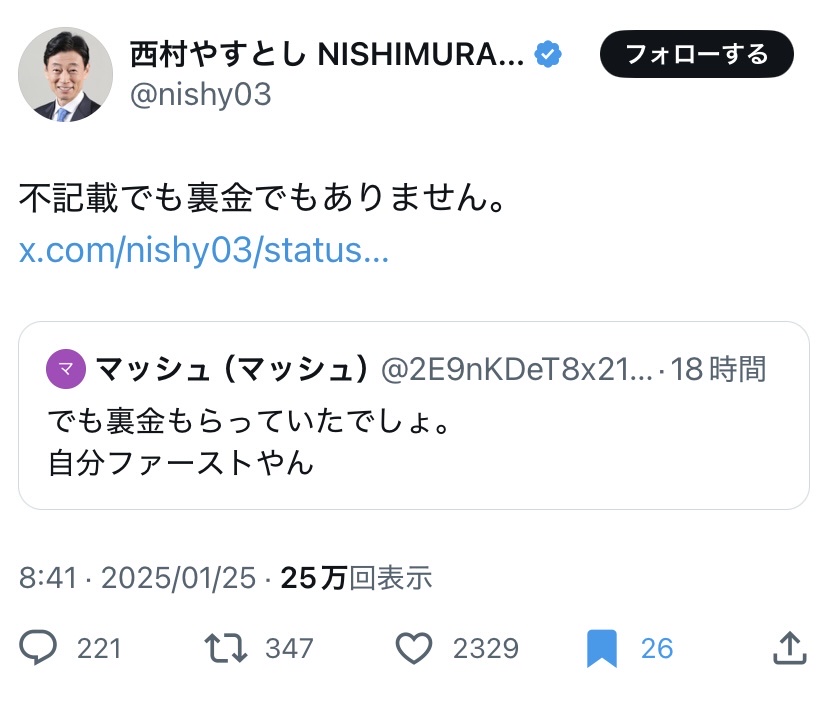The width and height of the screenshot is (828, 711).
Task: Click the display name 西村やすとし NISHIMURA
Action: click(x=327, y=54)
